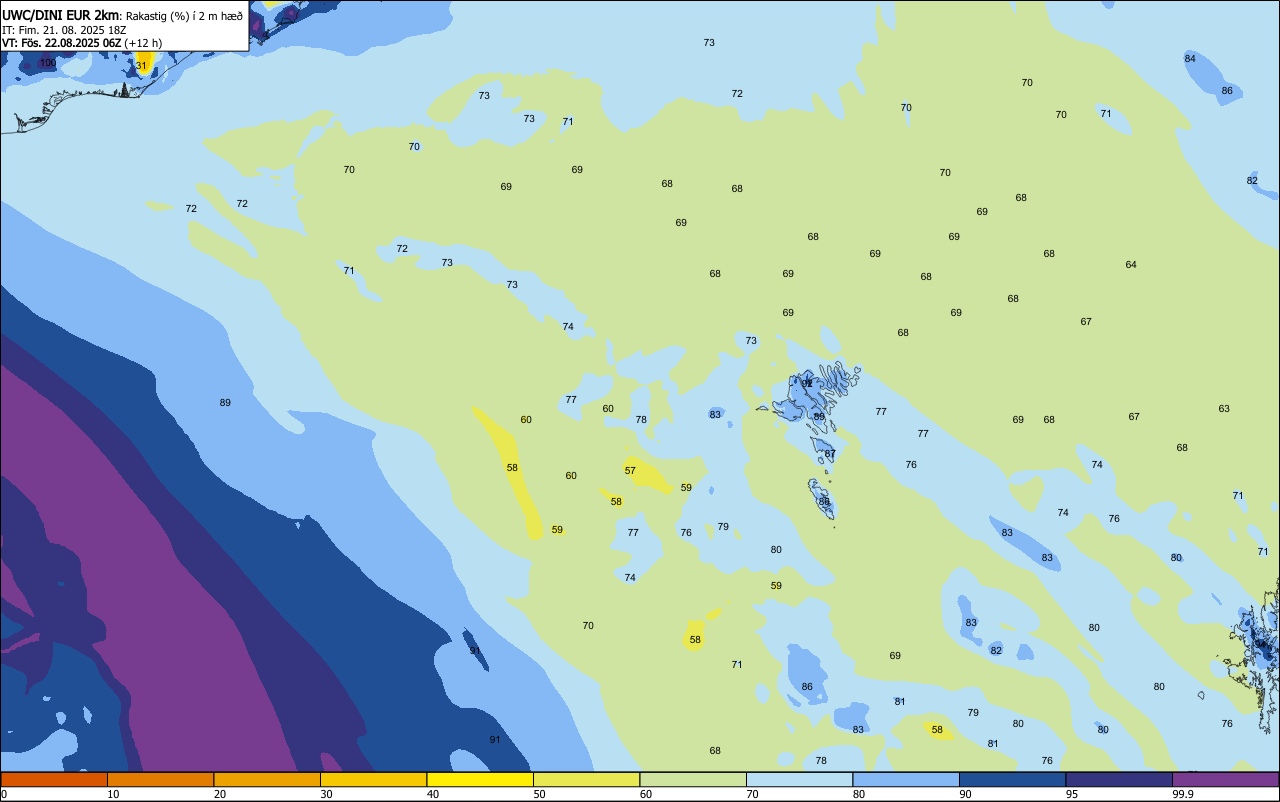Click the legend tick label '95'

(x=1073, y=794)
